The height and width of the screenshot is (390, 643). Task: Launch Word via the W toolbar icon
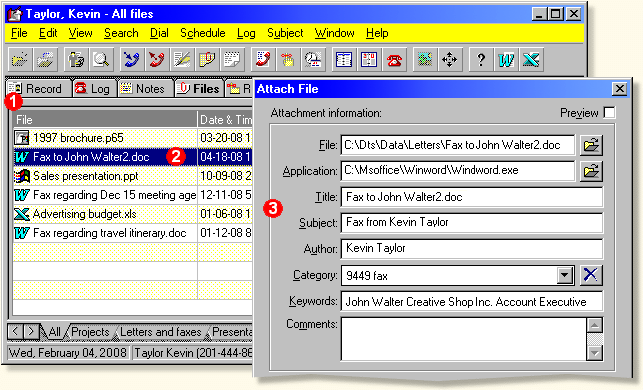pos(506,60)
